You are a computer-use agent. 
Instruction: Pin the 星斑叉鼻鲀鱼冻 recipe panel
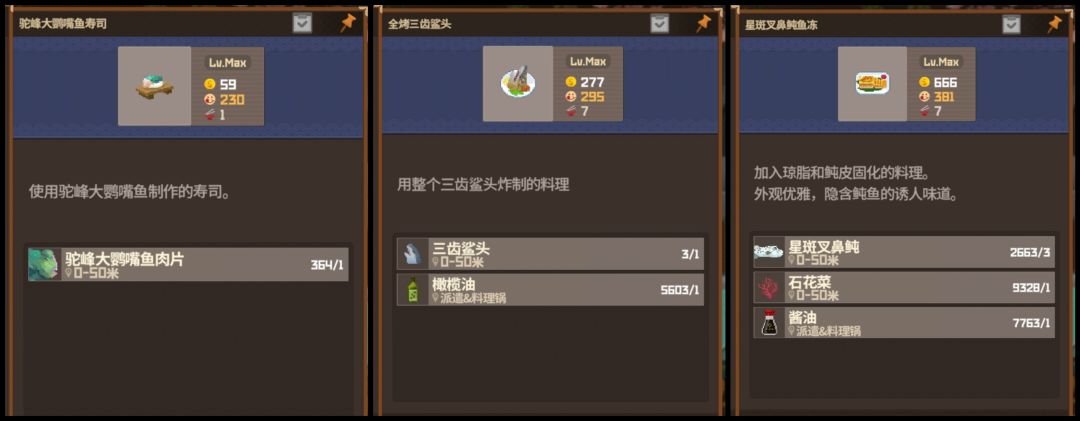pos(1054,24)
